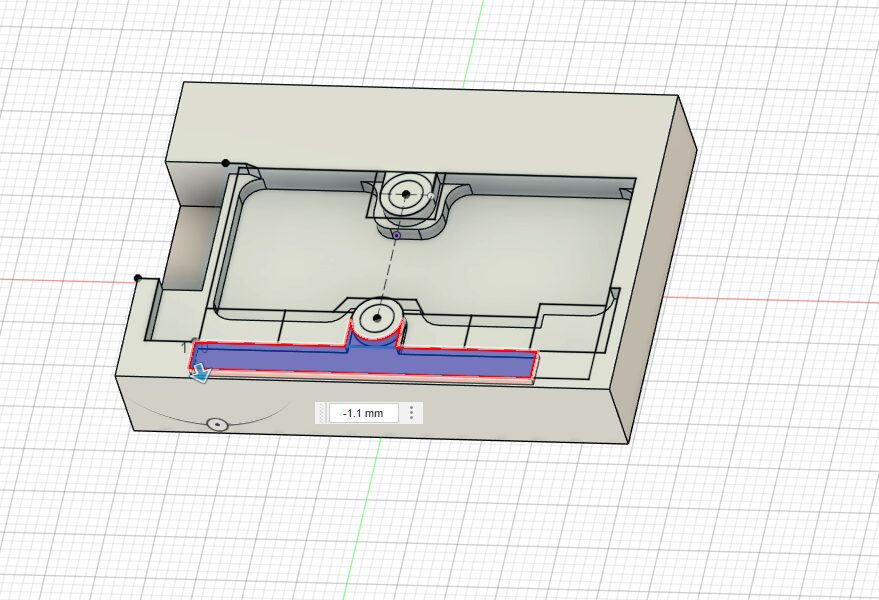Click the -1.1 mm distance input field
The height and width of the screenshot is (600, 879).
(x=363, y=413)
